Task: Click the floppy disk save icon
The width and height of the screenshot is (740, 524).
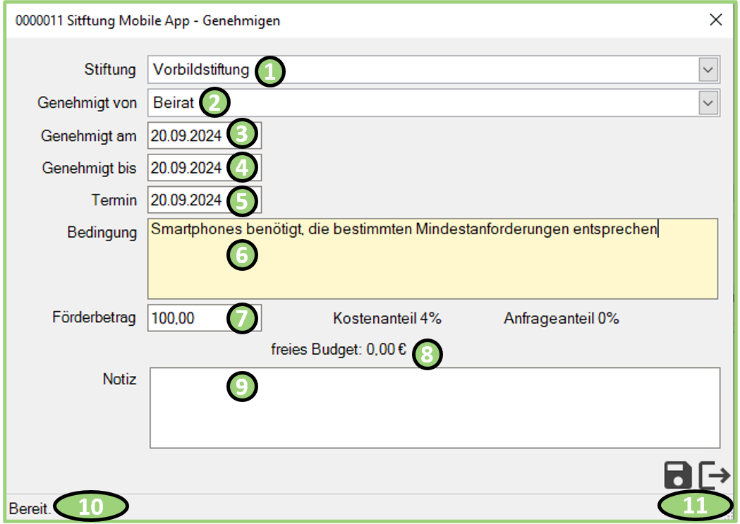Action: (x=677, y=475)
